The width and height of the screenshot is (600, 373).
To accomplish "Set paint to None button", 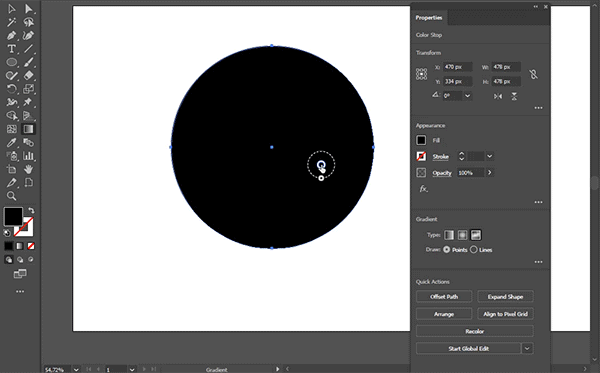I will [31, 246].
